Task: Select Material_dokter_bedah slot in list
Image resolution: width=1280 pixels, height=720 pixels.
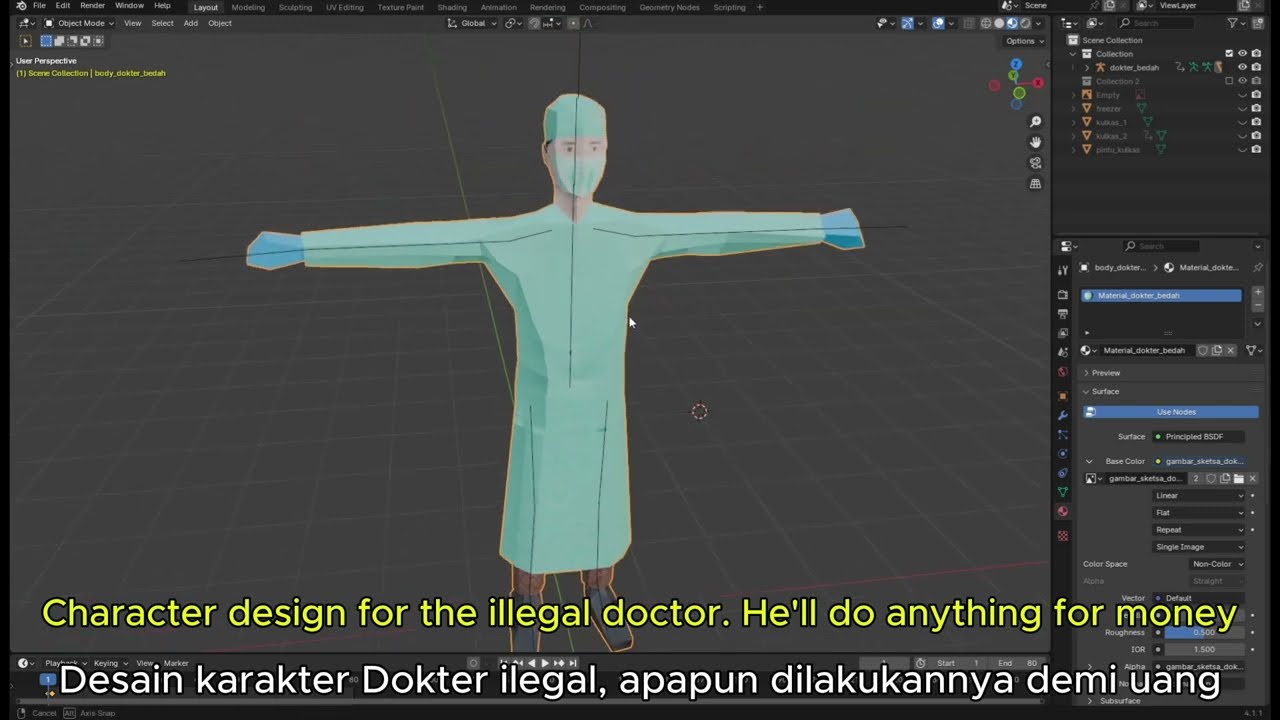Action: click(x=1161, y=295)
